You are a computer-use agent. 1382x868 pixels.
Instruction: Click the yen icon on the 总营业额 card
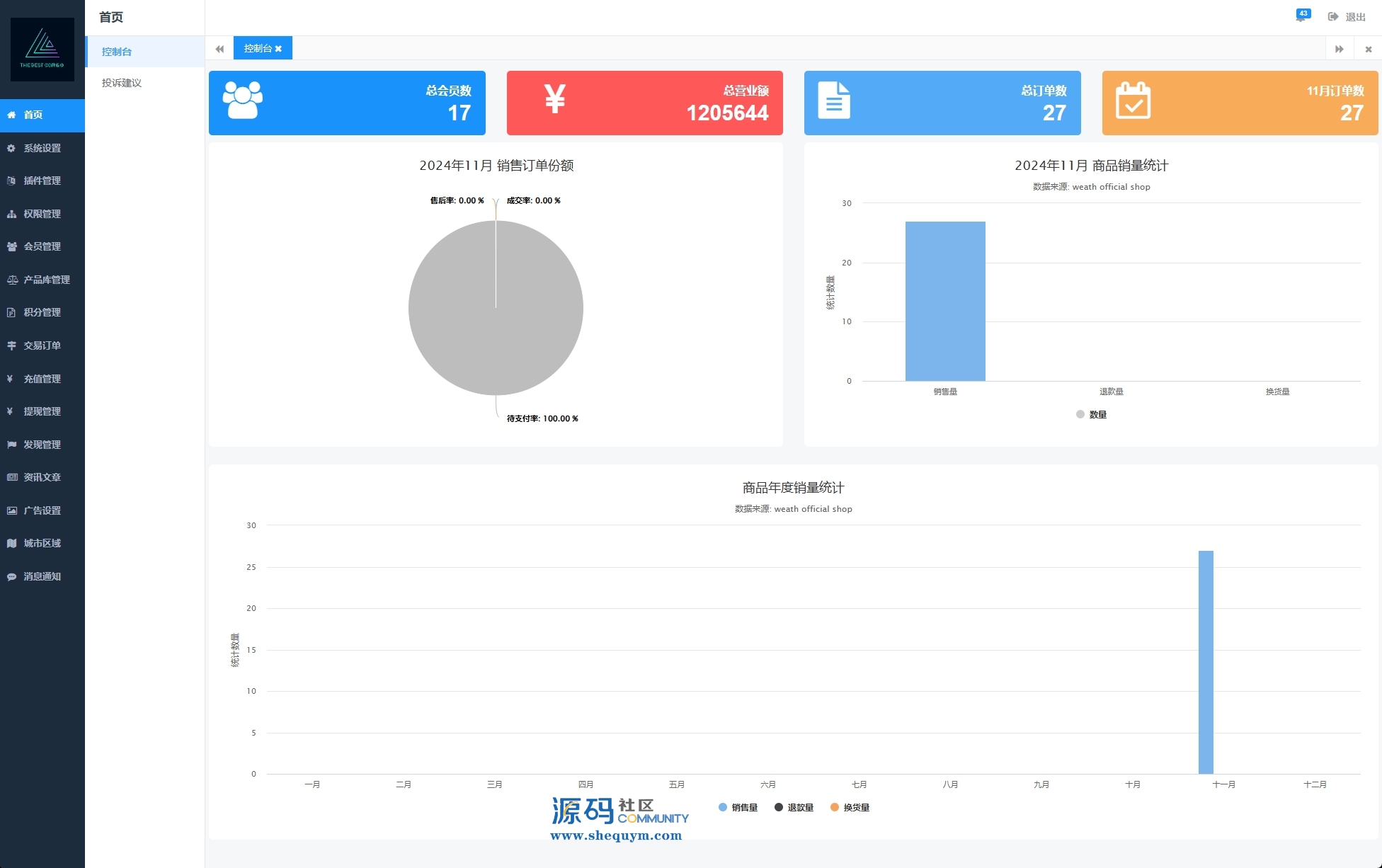555,99
